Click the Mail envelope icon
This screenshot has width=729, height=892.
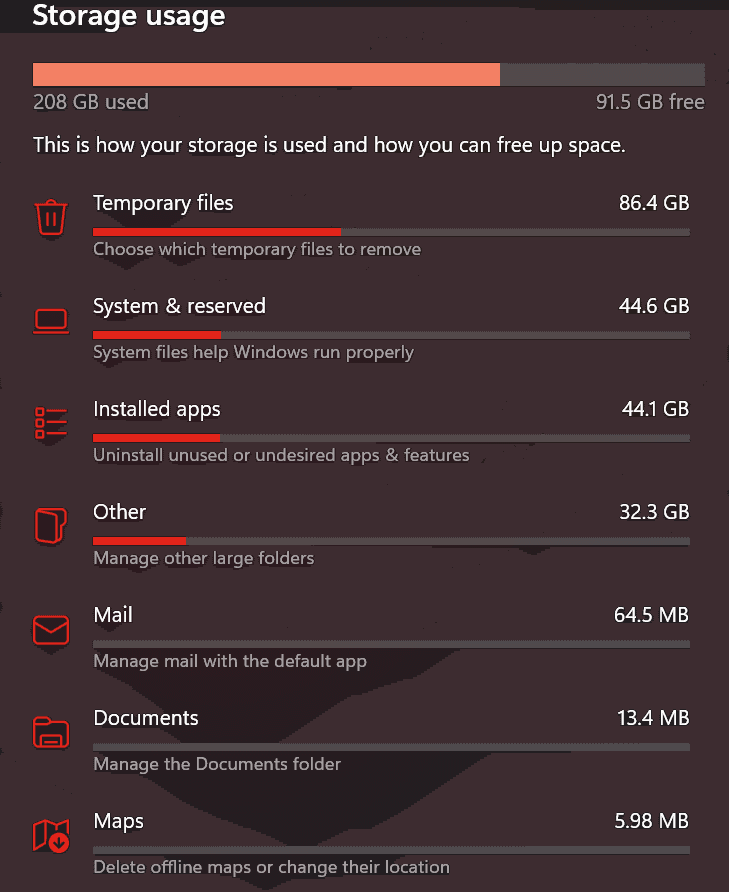51,630
